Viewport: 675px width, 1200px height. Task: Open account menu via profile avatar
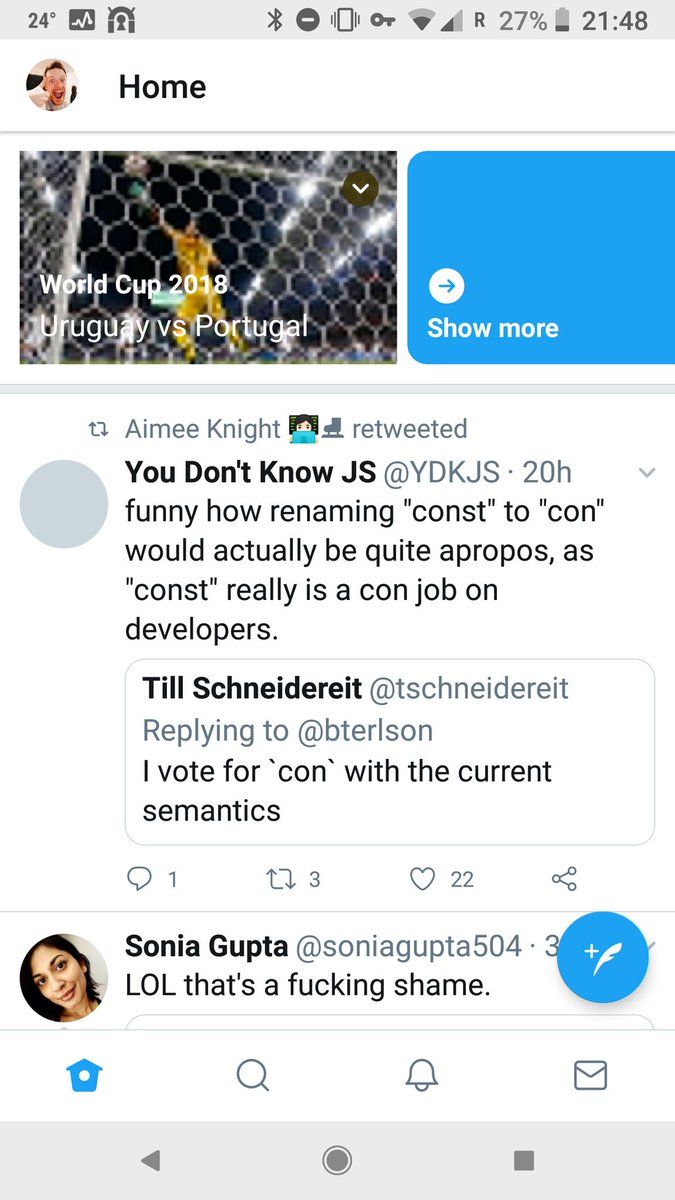point(52,85)
